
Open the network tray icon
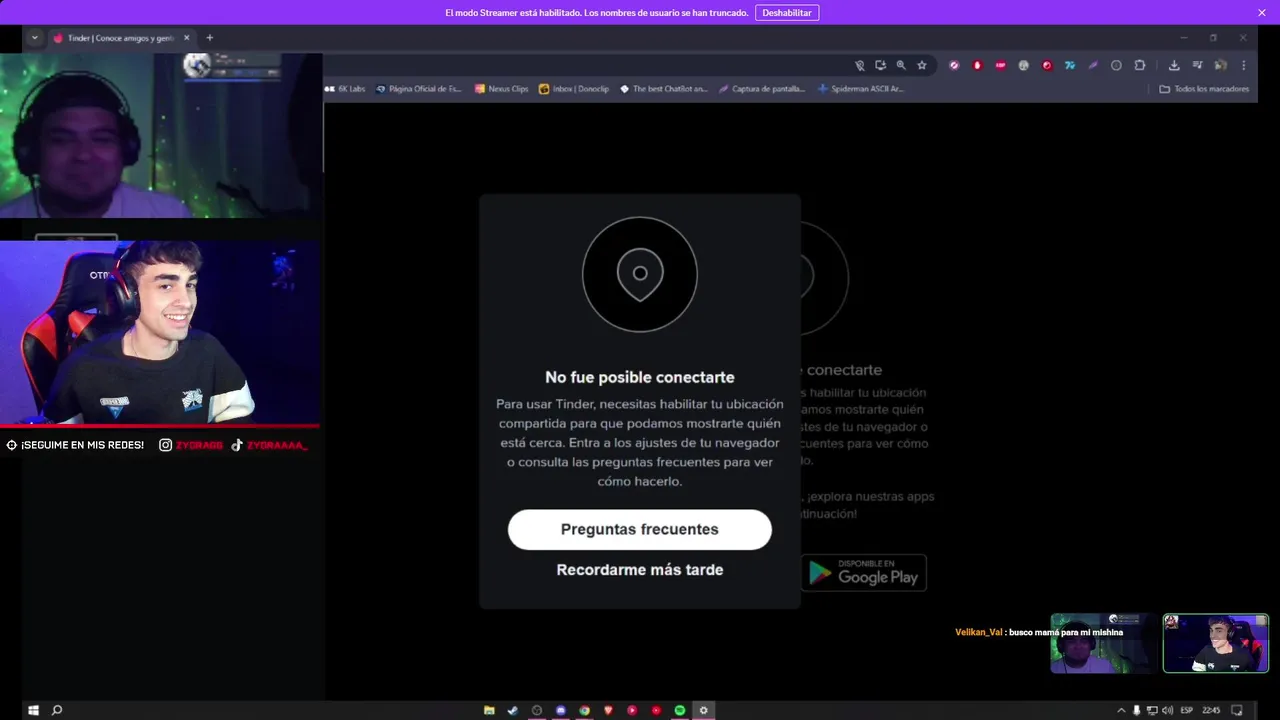[x=1152, y=710]
